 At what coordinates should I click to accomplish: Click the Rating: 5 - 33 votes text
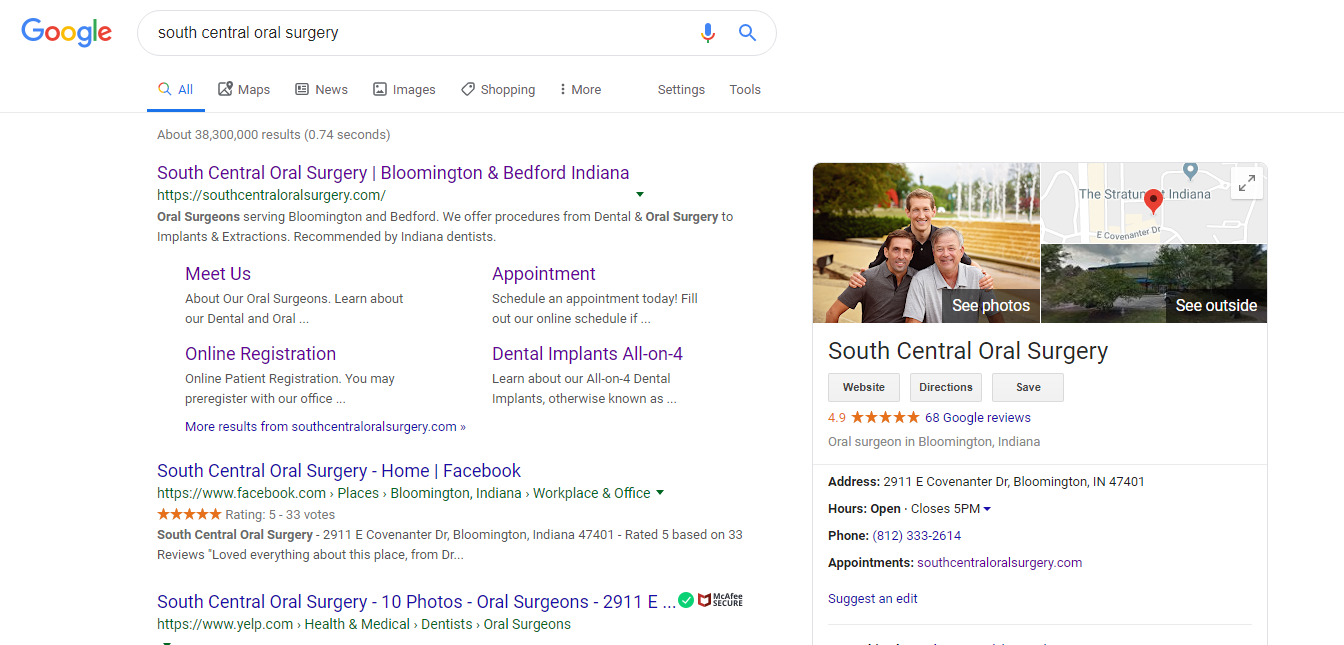280,514
